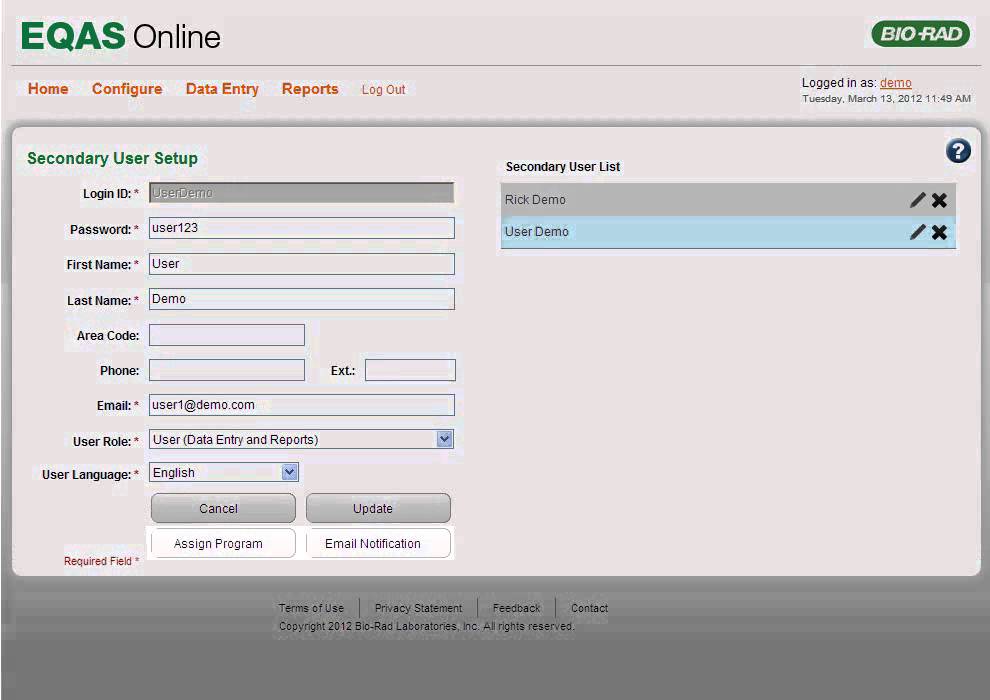Image resolution: width=990 pixels, height=700 pixels.
Task: Open the Feedback link
Action: tap(516, 608)
